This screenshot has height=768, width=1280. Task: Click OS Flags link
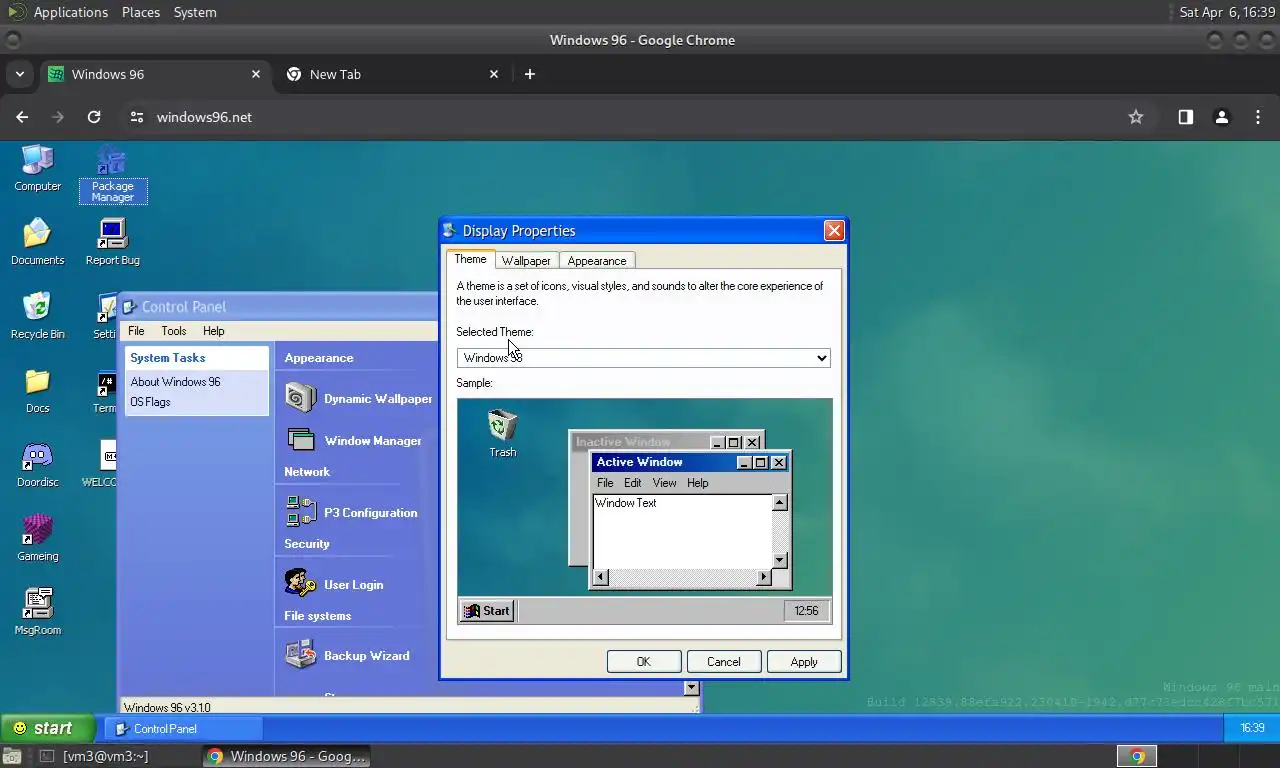150,402
